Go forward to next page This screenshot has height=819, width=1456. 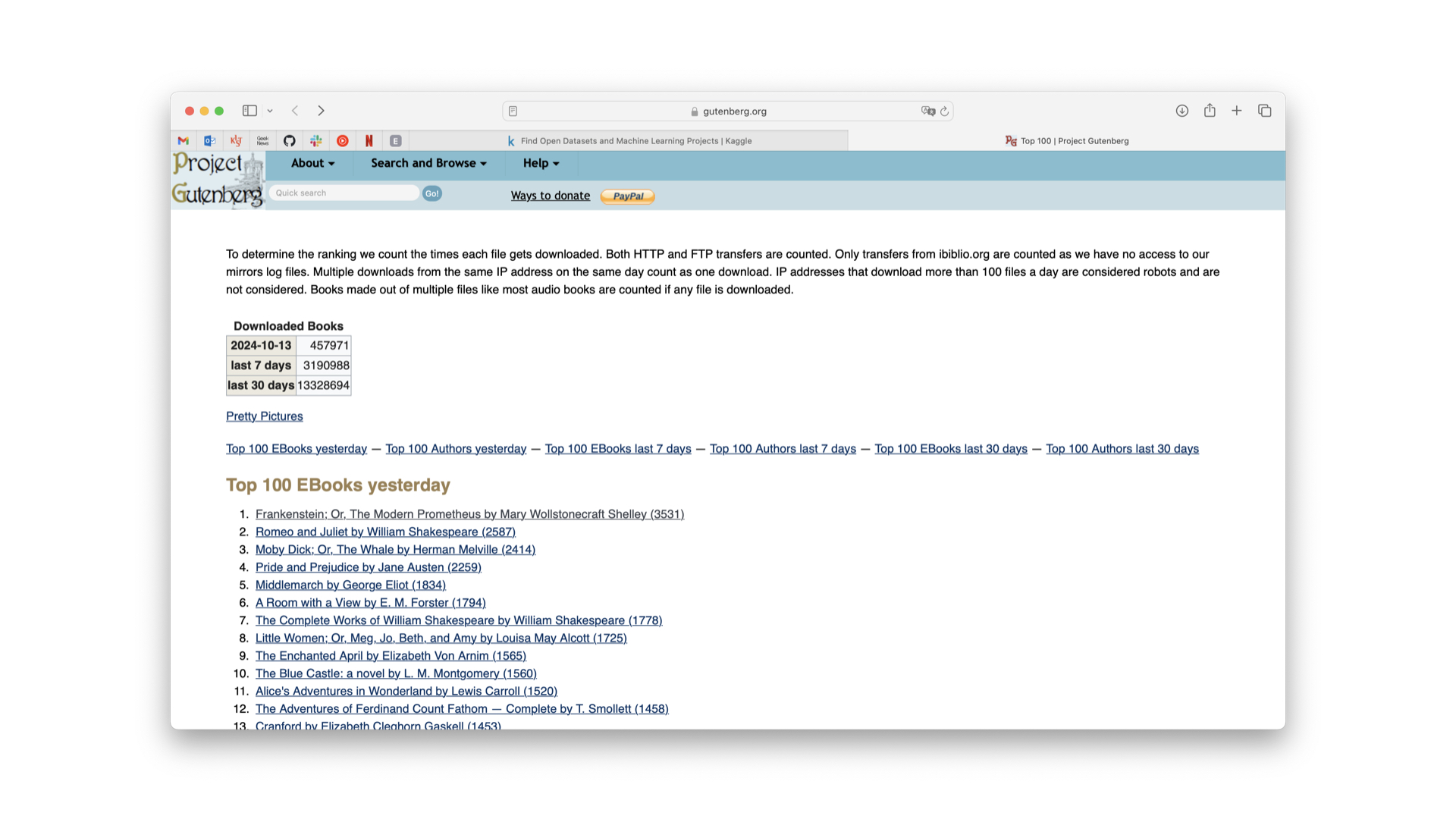[x=322, y=111]
